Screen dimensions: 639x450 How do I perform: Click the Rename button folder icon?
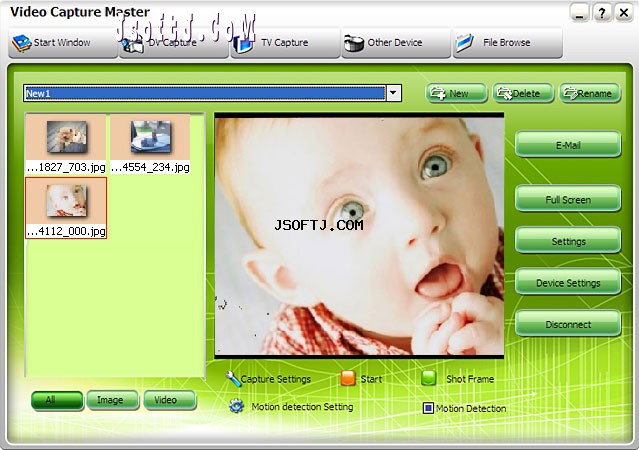pos(570,93)
